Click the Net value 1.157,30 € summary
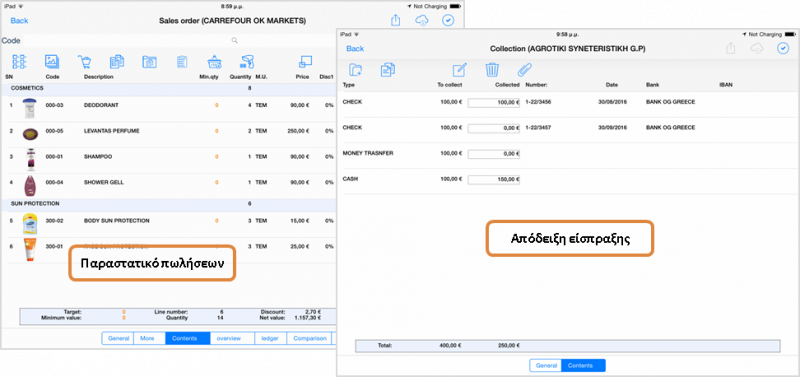 pos(309,317)
